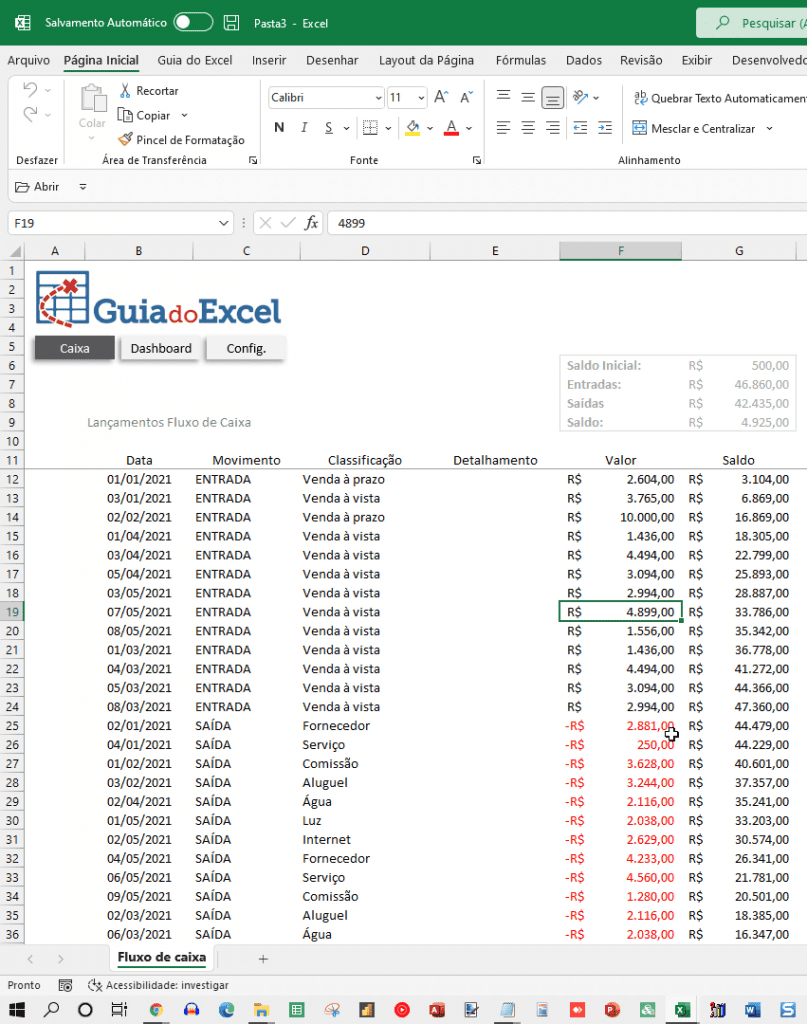The image size is (807, 1024).
Task: Click the Redo arrow icon
Action: pyautogui.click(x=29, y=114)
